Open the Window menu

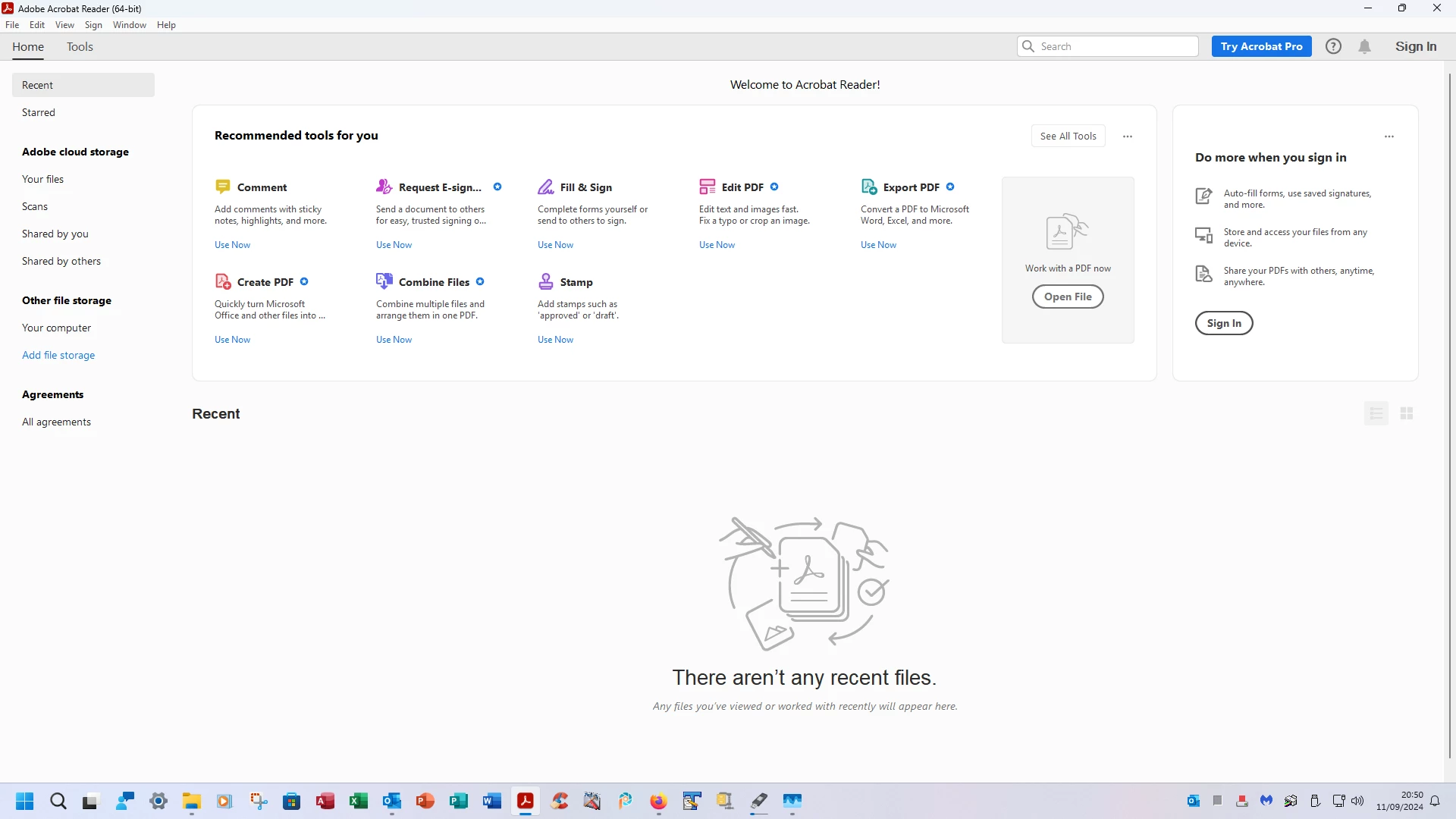[x=129, y=25]
